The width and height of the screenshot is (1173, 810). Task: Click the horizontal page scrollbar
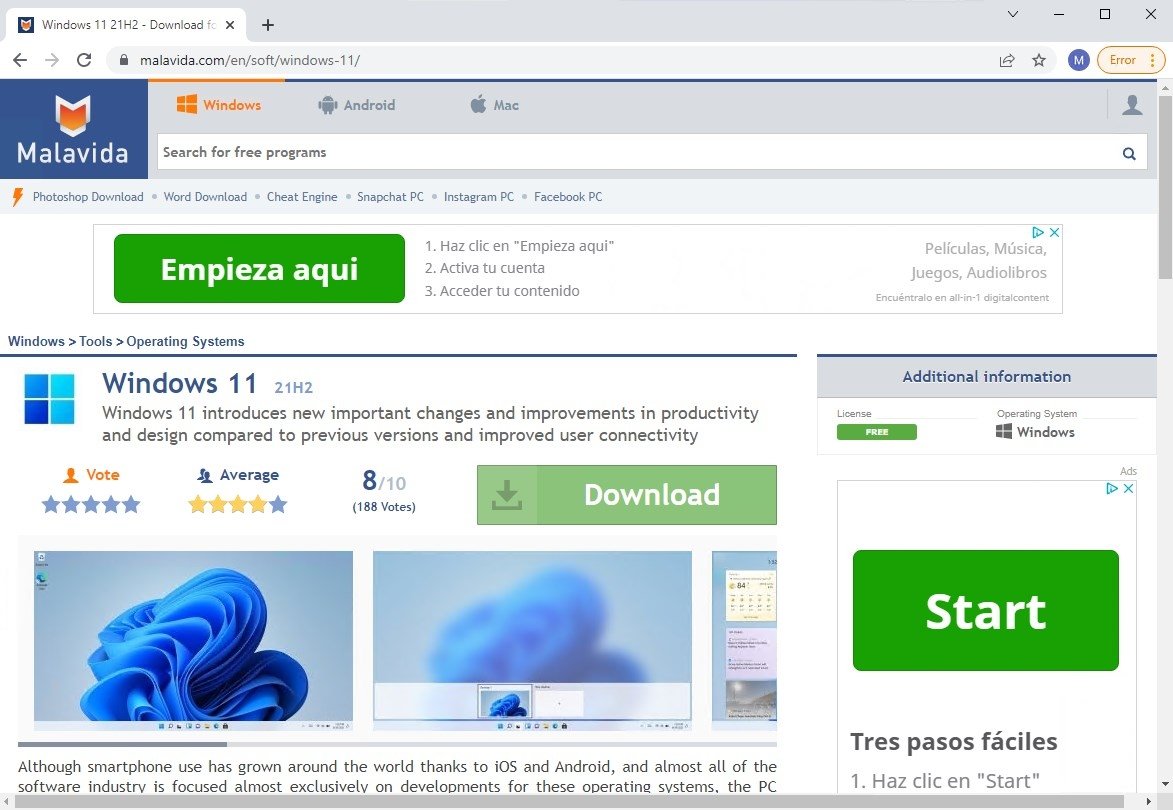[x=569, y=802]
